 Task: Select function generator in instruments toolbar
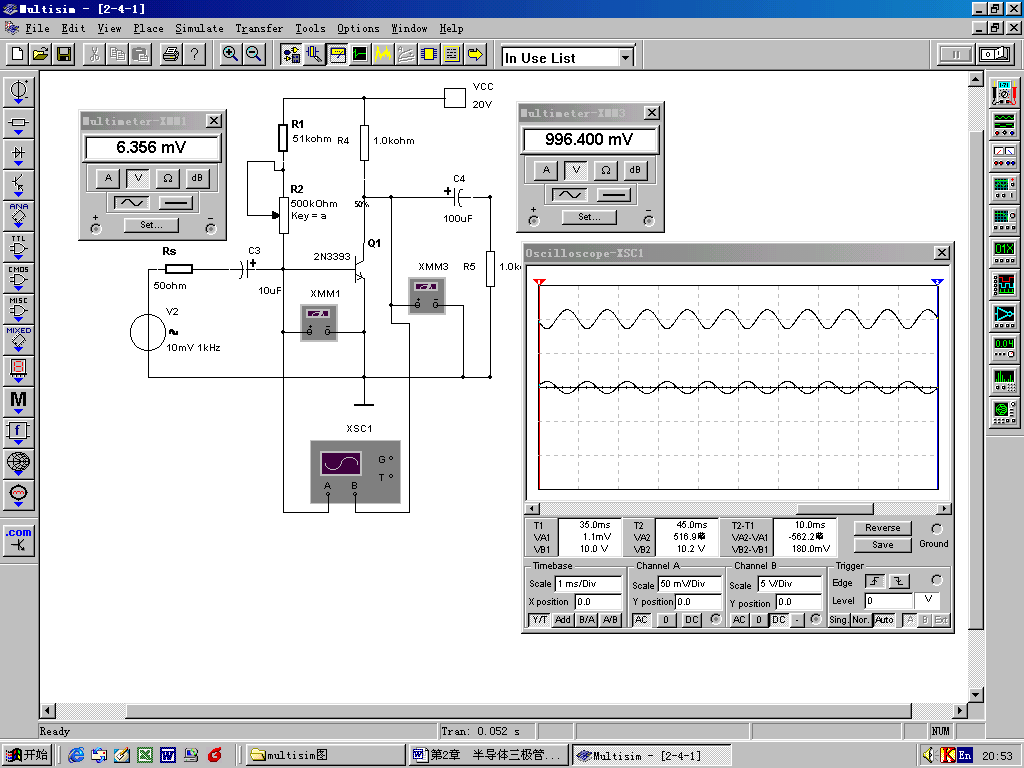(x=1004, y=124)
